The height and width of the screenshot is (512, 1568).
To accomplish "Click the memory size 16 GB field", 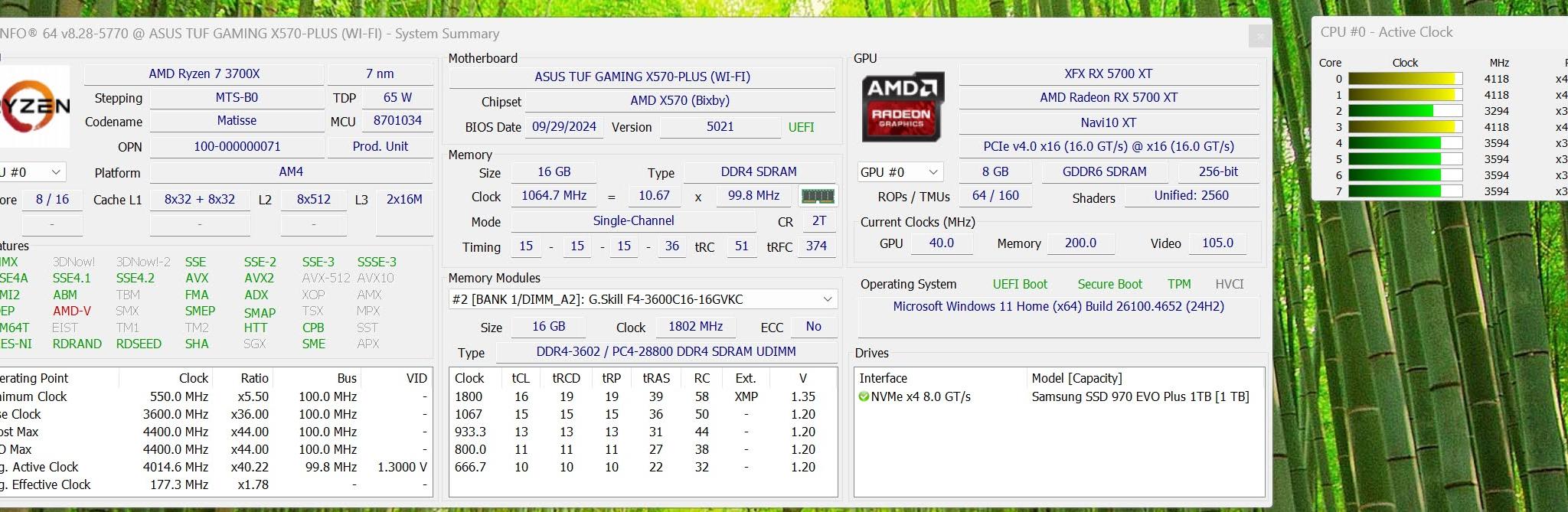I will tap(554, 172).
